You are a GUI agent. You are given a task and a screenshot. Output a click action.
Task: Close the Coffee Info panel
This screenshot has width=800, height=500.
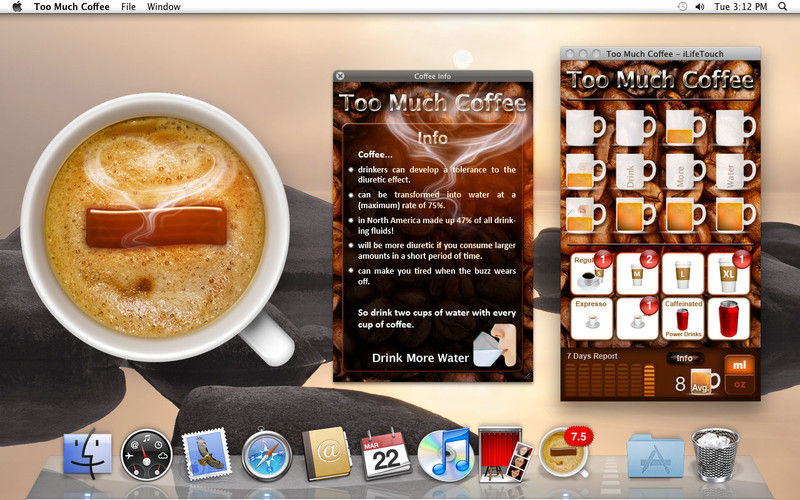point(340,76)
